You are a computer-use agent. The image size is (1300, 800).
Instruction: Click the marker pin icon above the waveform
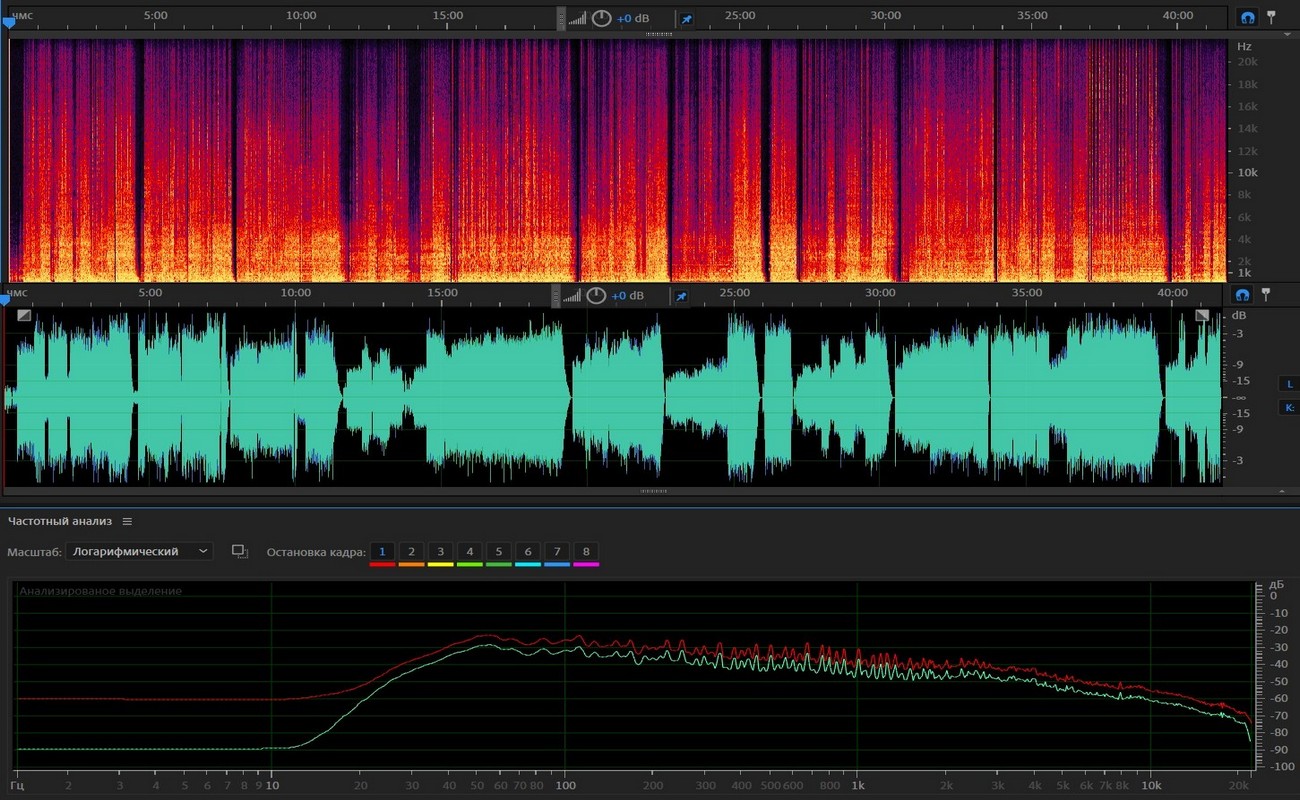pyautogui.click(x=1266, y=294)
